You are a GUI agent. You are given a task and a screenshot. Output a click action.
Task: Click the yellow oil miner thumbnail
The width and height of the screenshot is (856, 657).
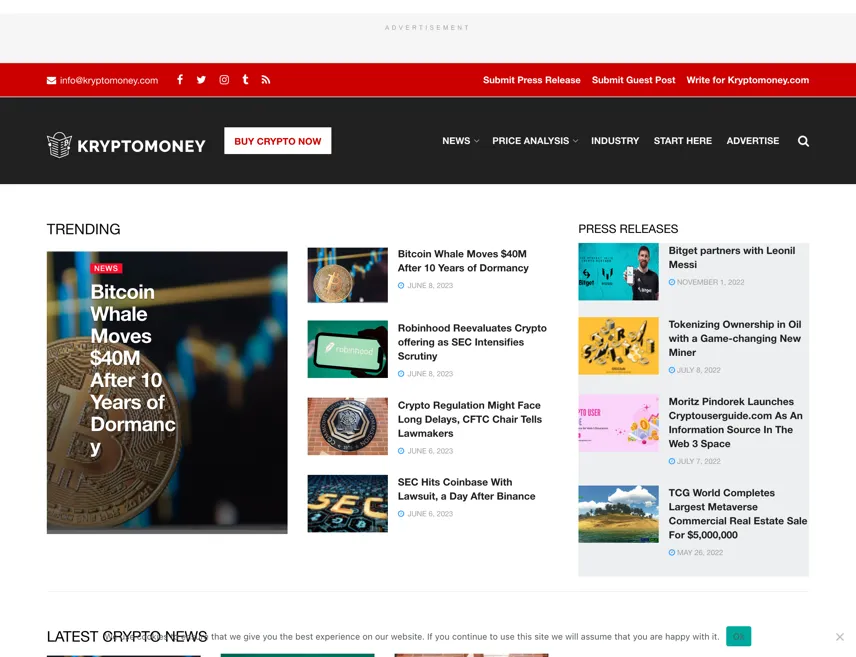click(619, 346)
